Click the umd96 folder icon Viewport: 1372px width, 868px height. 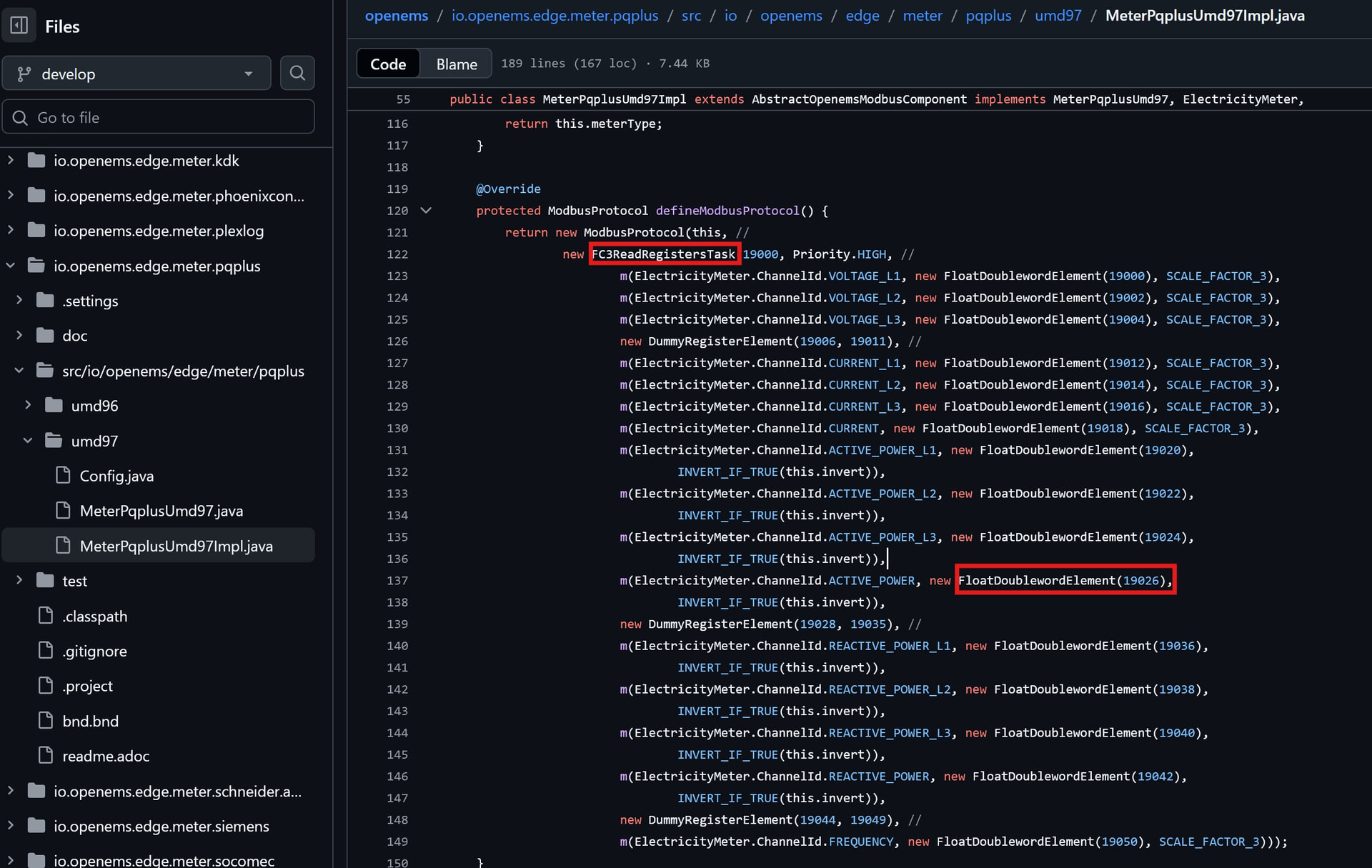tap(54, 406)
